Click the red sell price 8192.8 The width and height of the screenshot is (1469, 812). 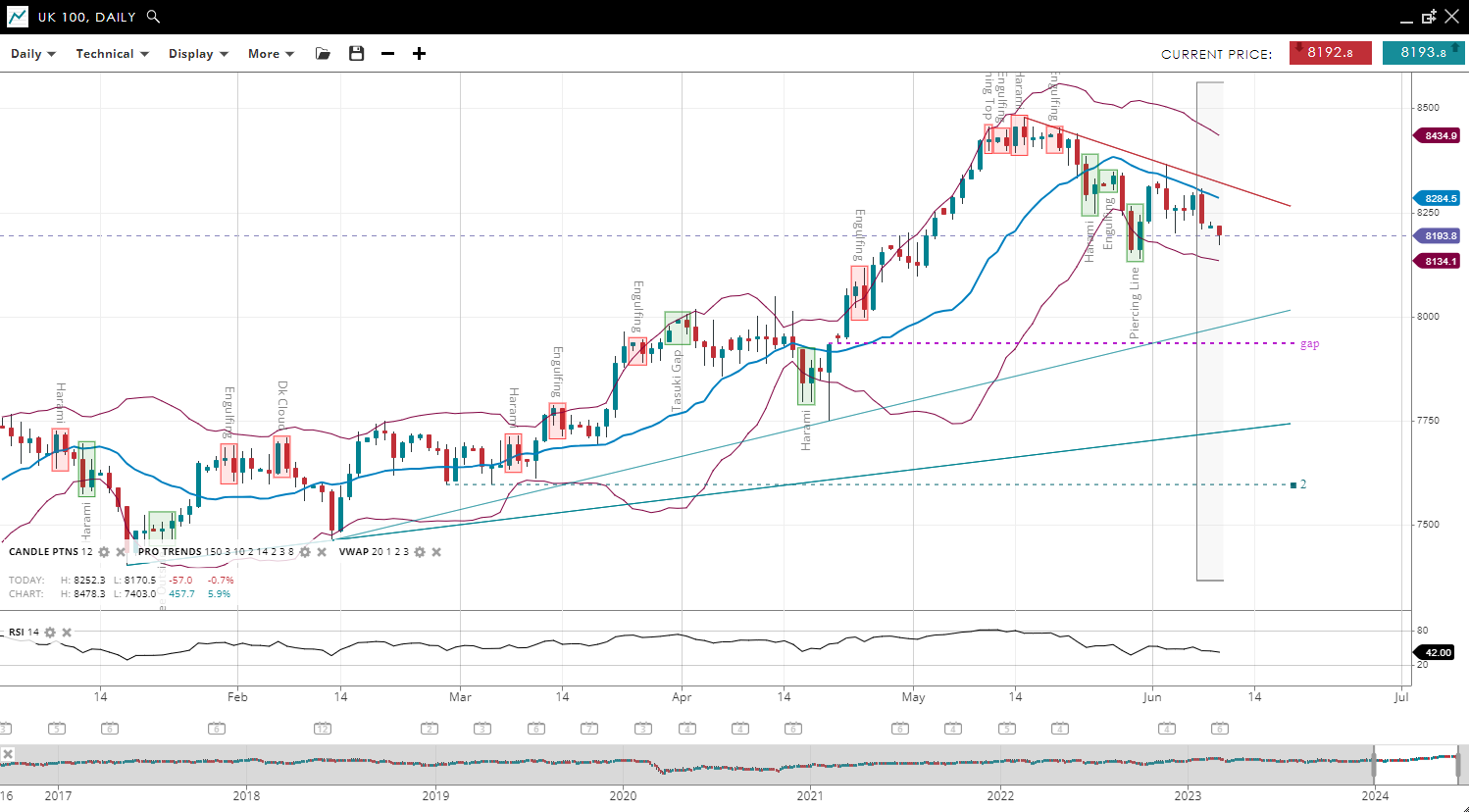click(x=1330, y=53)
